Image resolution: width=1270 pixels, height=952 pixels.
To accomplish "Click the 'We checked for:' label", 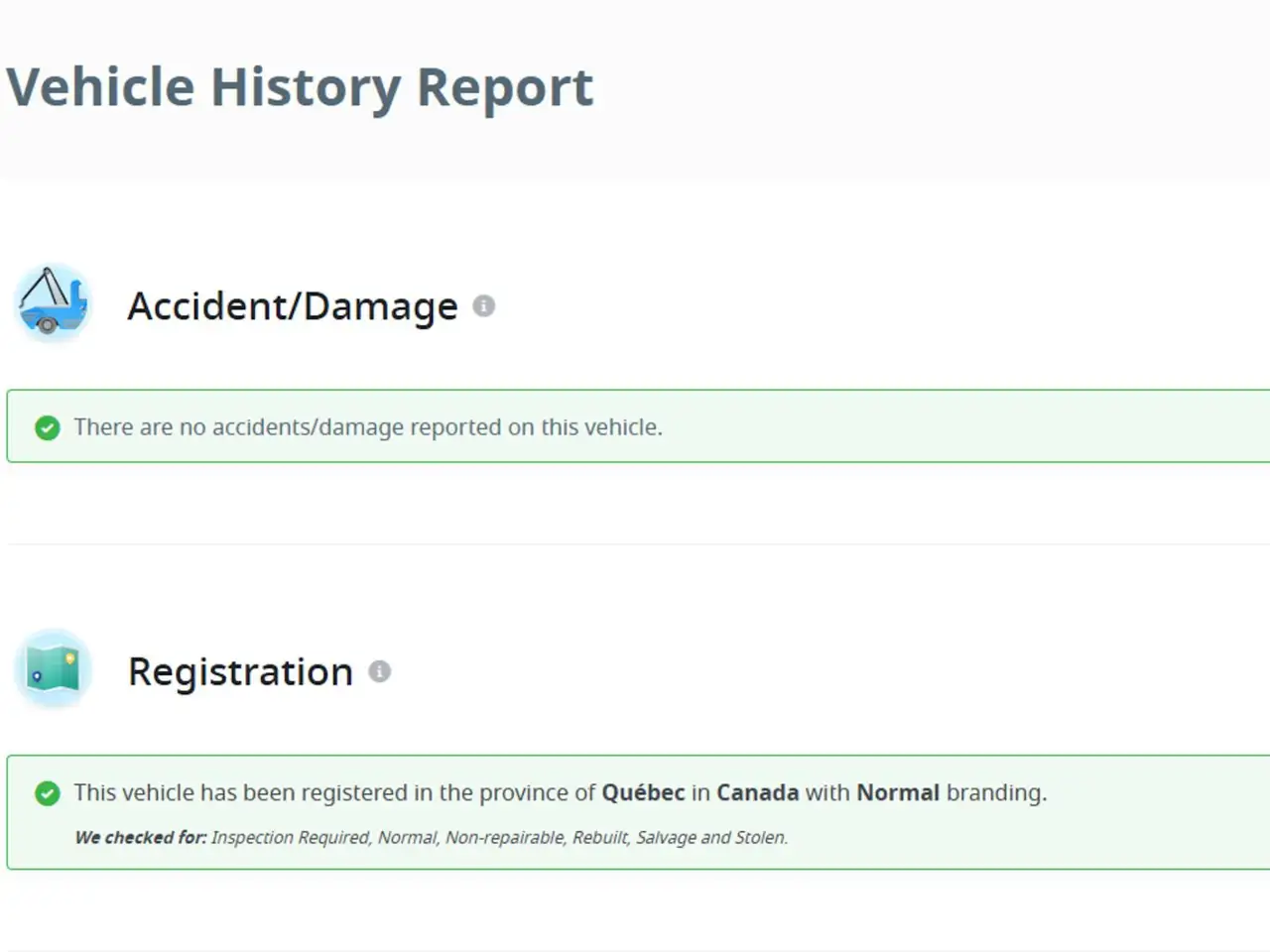I will (141, 837).
